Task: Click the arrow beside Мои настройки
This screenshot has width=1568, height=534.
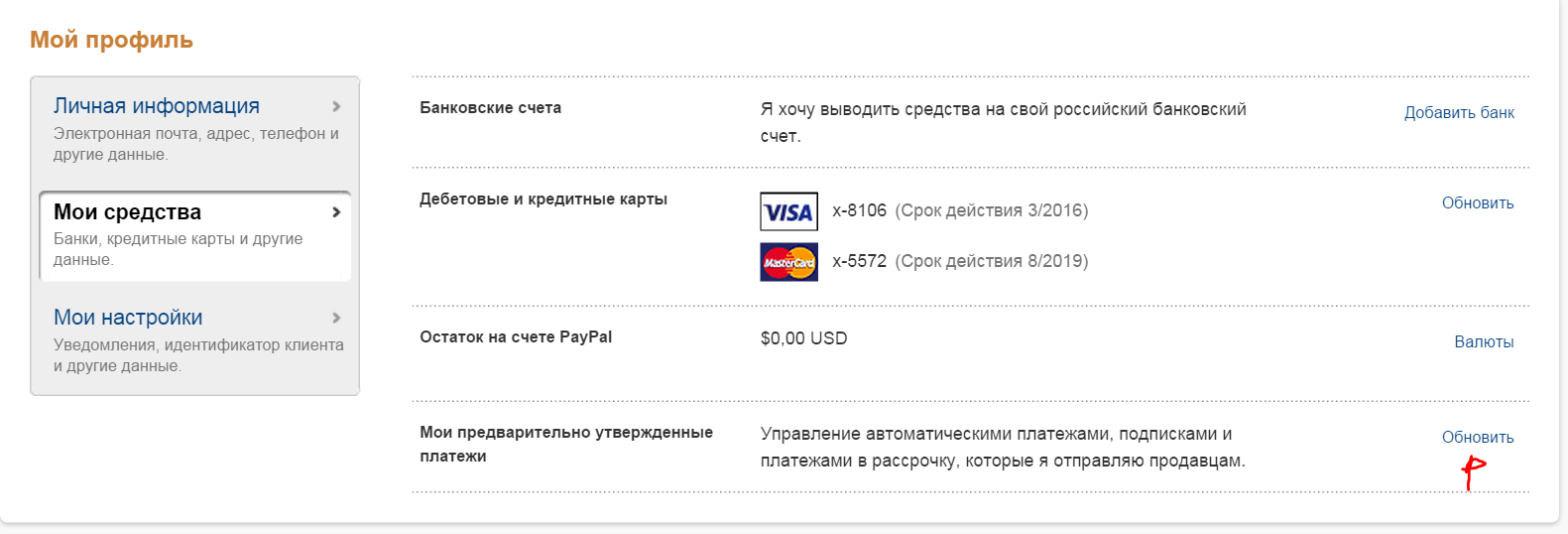Action: [x=336, y=318]
